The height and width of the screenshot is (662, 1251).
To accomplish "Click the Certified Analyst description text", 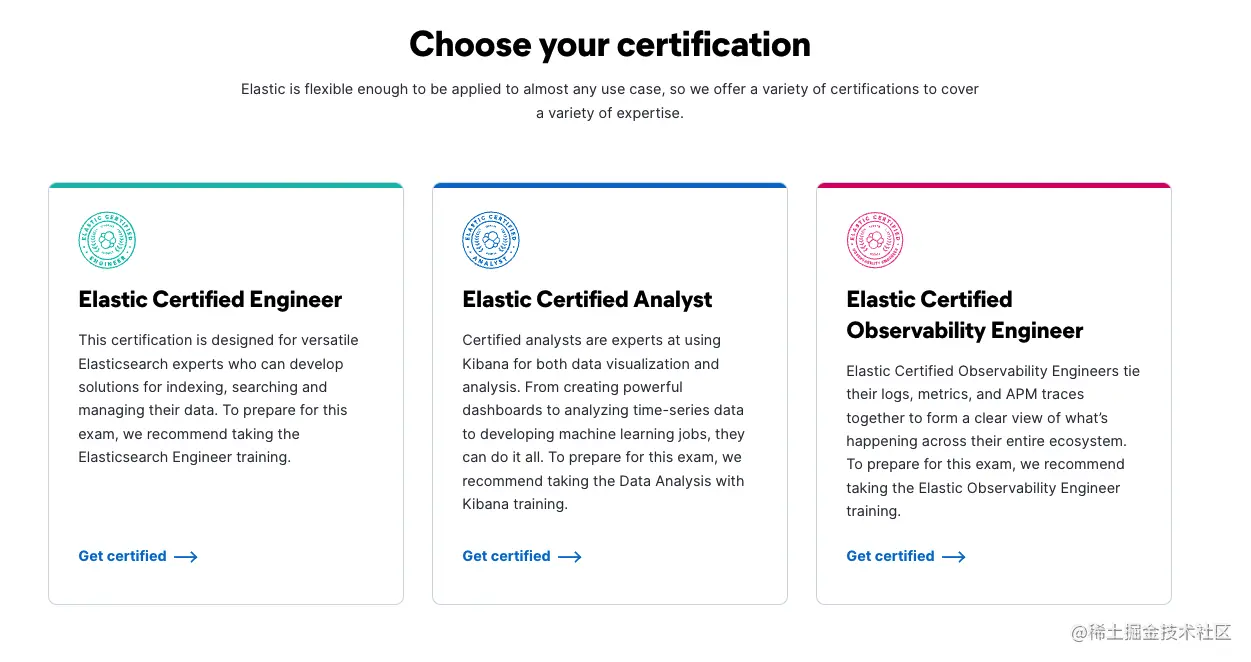I will 603,422.
